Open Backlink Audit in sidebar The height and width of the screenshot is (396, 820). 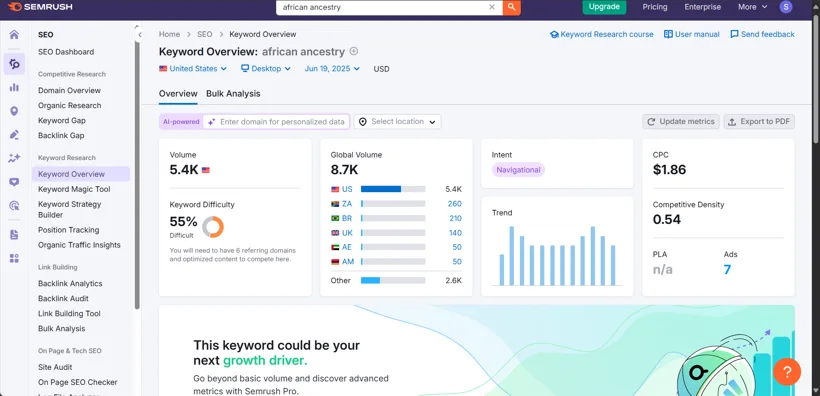[x=63, y=299]
